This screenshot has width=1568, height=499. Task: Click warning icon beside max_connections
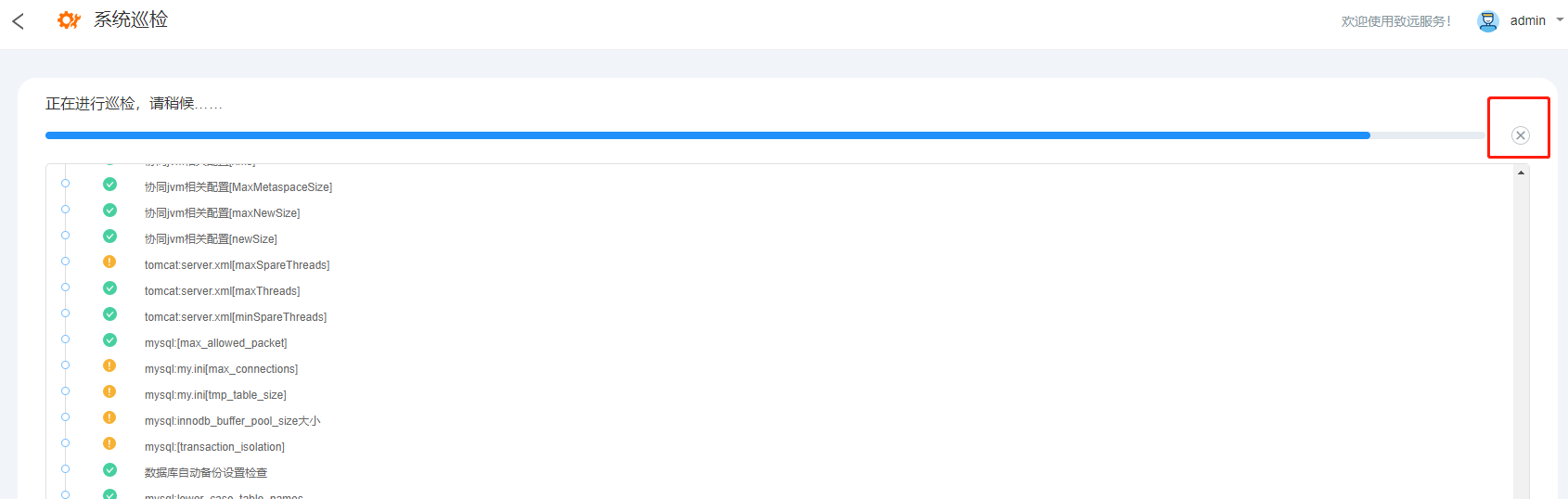click(109, 366)
